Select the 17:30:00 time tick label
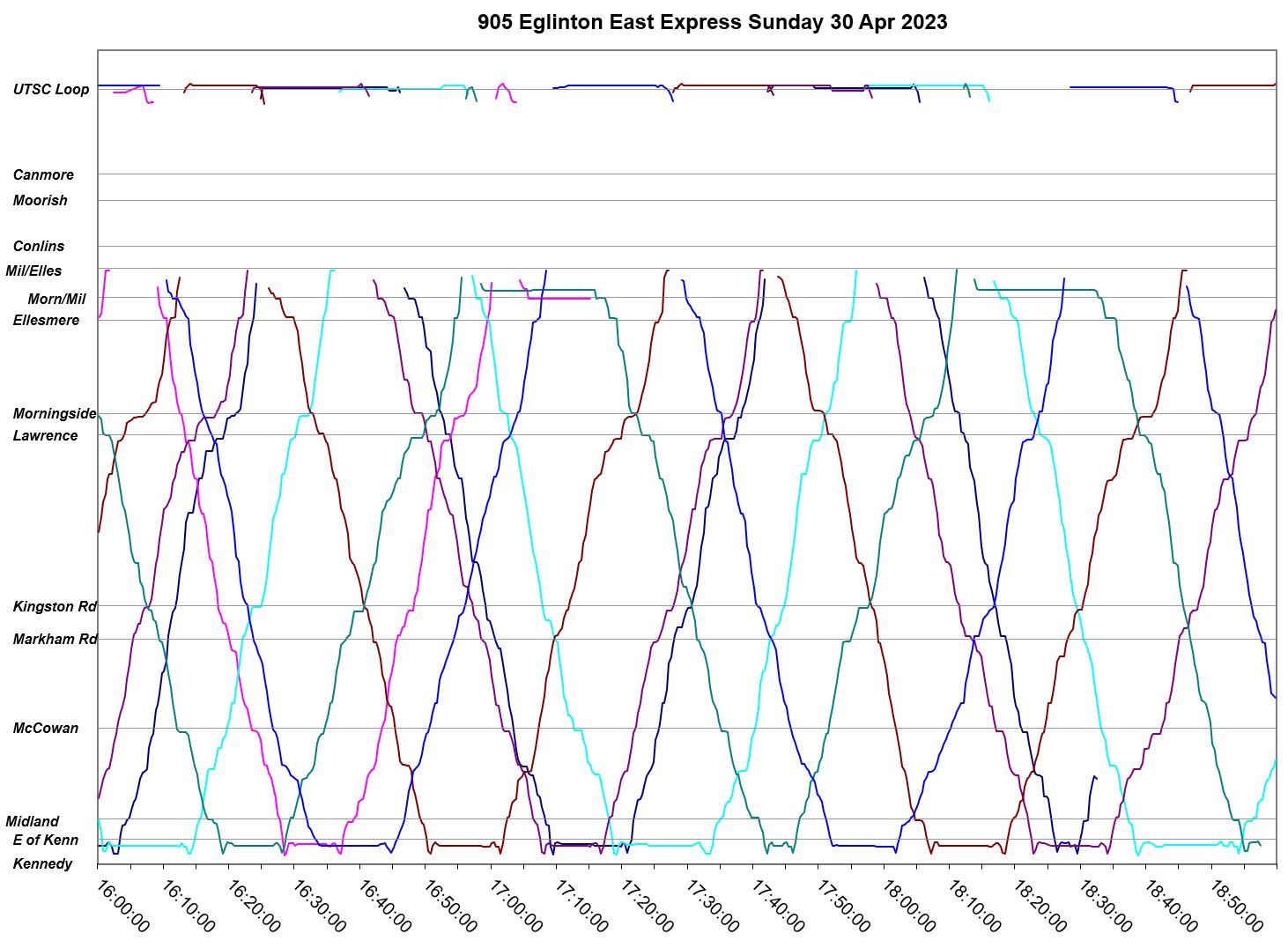This screenshot has height=948, width=1288. click(712, 905)
